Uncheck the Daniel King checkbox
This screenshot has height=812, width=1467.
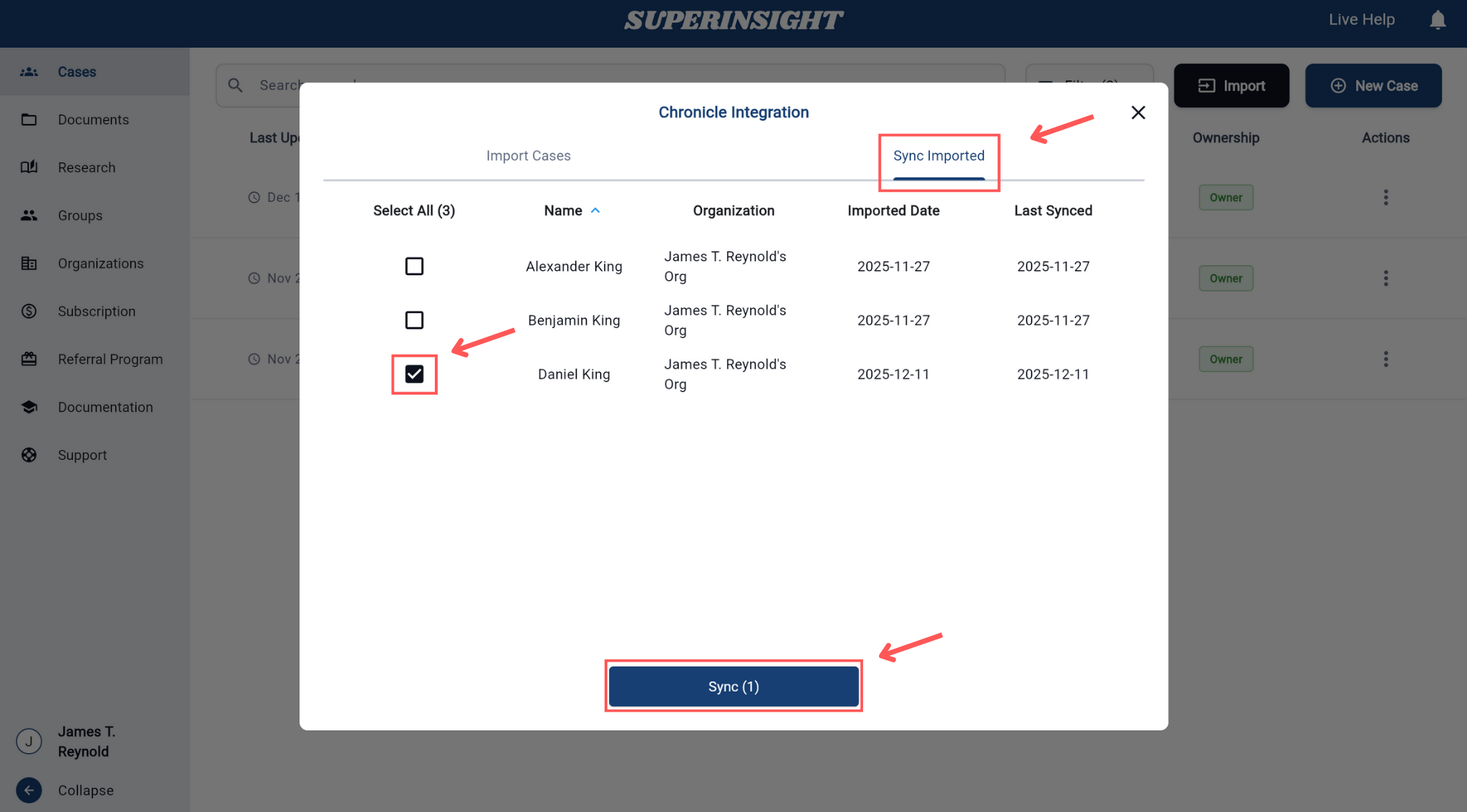[x=414, y=374]
